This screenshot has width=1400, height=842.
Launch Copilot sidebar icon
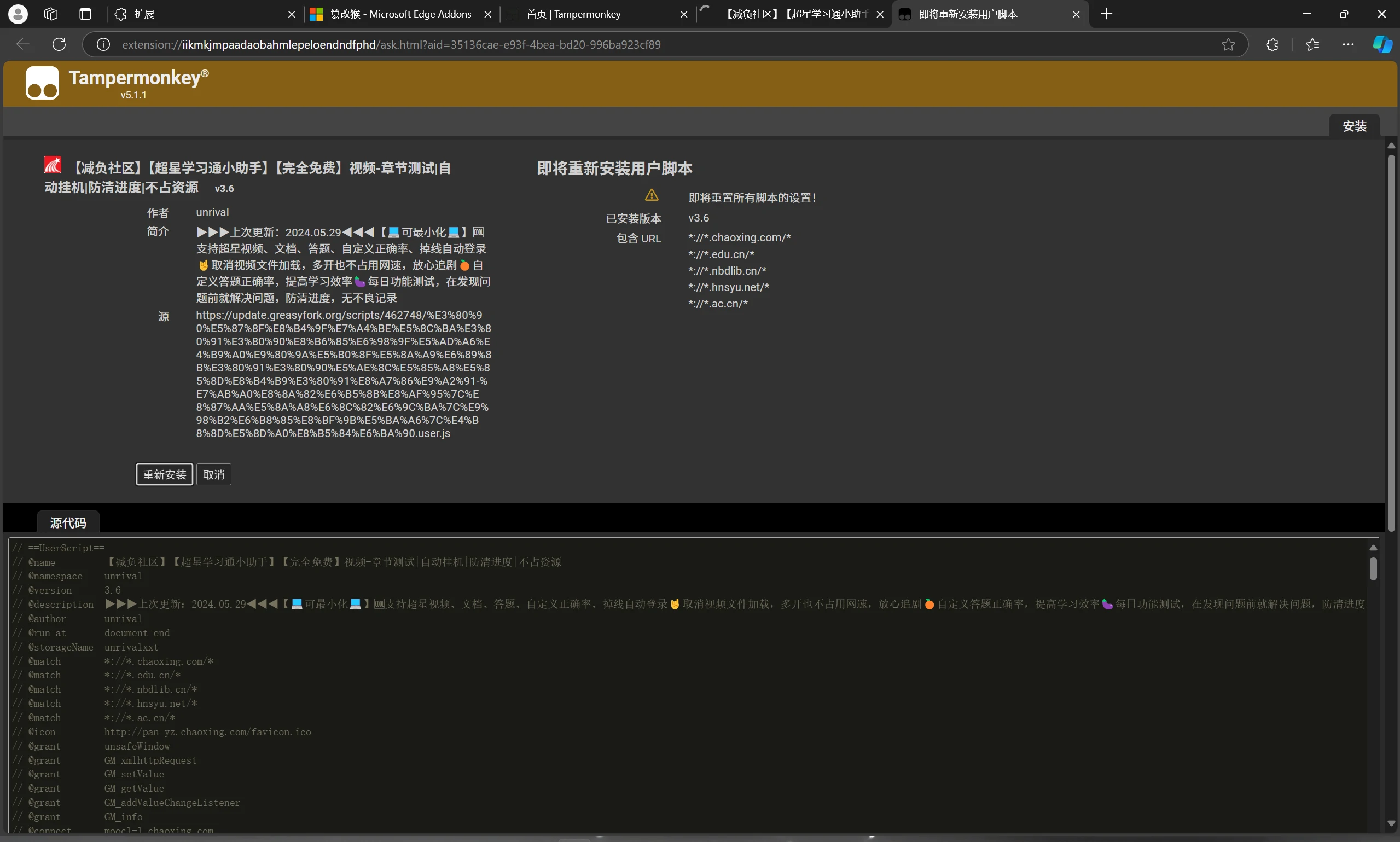click(1382, 44)
